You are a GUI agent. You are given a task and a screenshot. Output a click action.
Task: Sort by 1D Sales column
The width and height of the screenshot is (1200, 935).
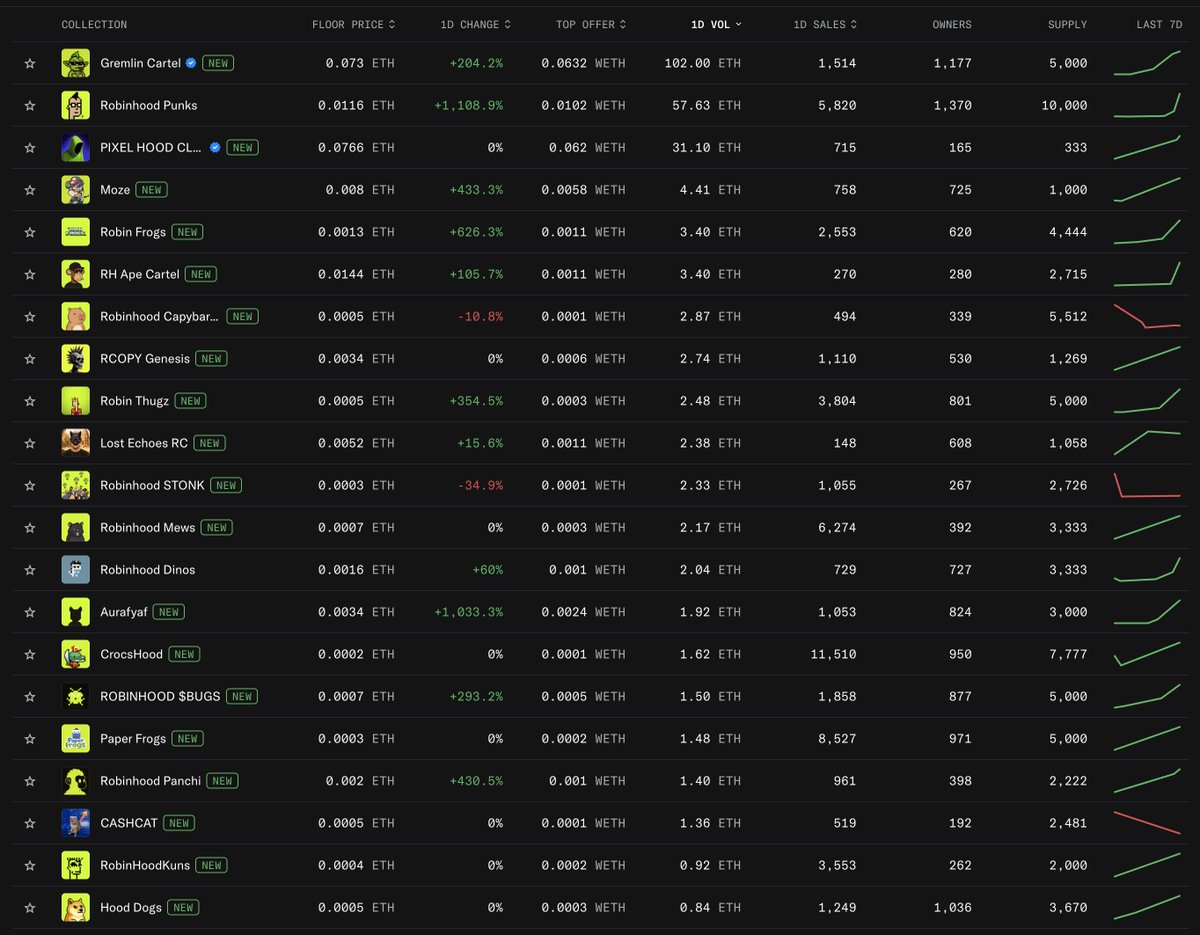click(824, 24)
